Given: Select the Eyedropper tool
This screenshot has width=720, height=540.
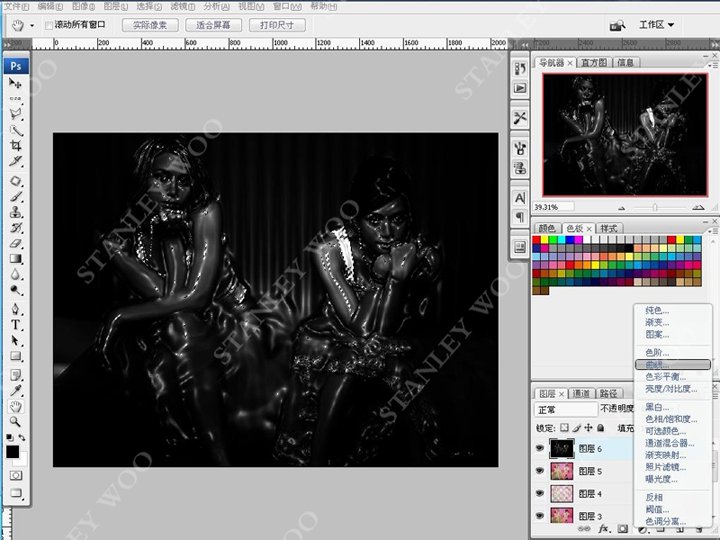Looking at the screenshot, I should 16,391.
